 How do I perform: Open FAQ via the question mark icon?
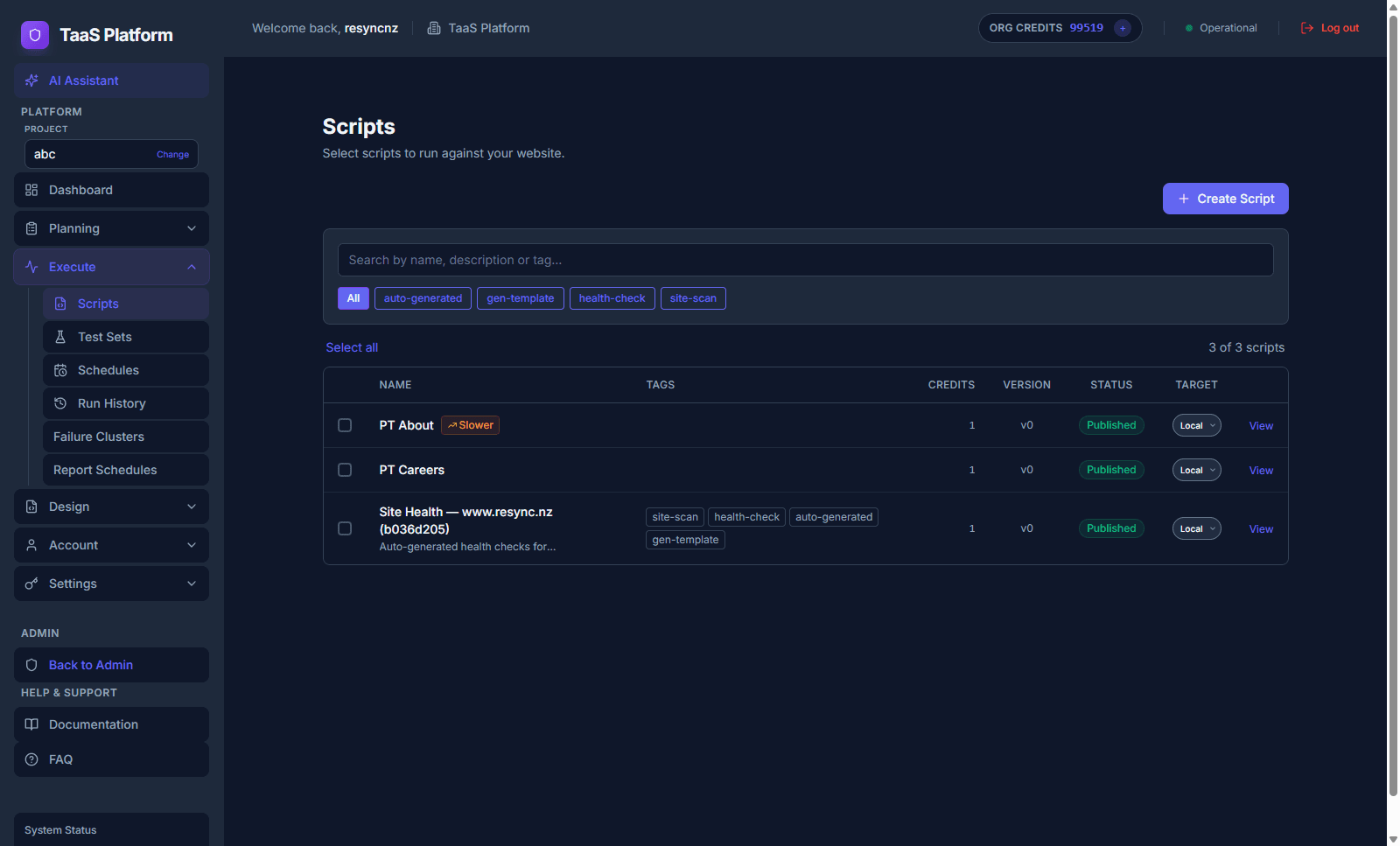coord(31,759)
